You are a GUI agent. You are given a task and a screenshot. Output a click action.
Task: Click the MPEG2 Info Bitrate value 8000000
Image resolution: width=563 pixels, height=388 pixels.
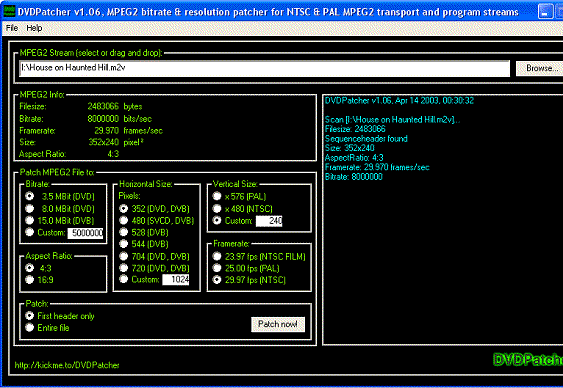[x=103, y=118]
